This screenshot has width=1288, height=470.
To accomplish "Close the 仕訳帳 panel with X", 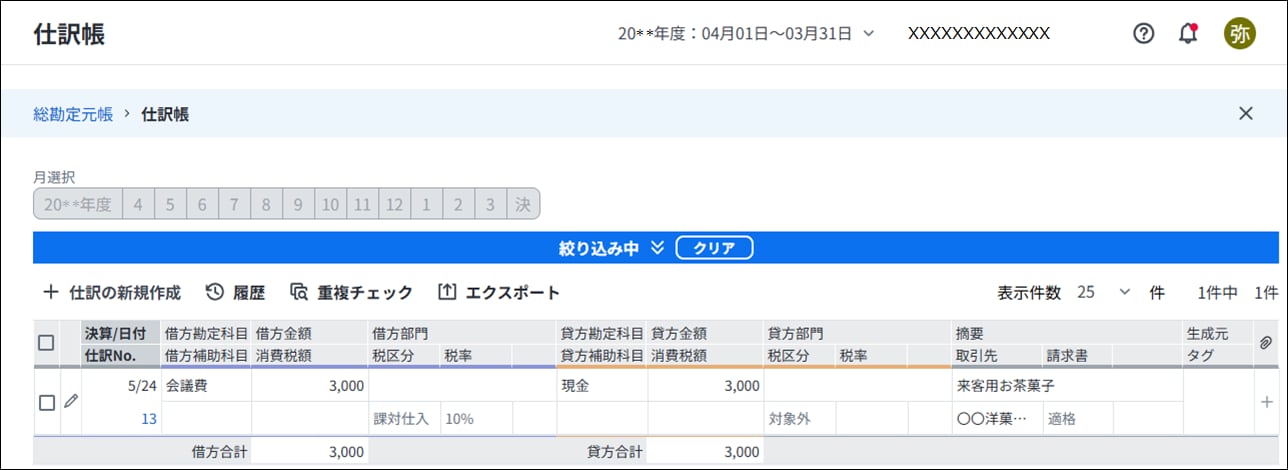I will pyautogui.click(x=1245, y=113).
